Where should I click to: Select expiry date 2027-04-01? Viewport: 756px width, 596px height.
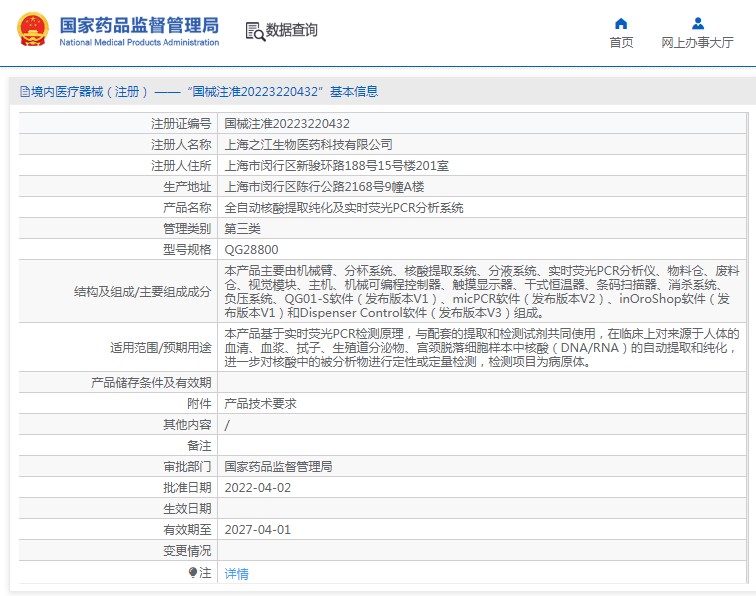257,530
